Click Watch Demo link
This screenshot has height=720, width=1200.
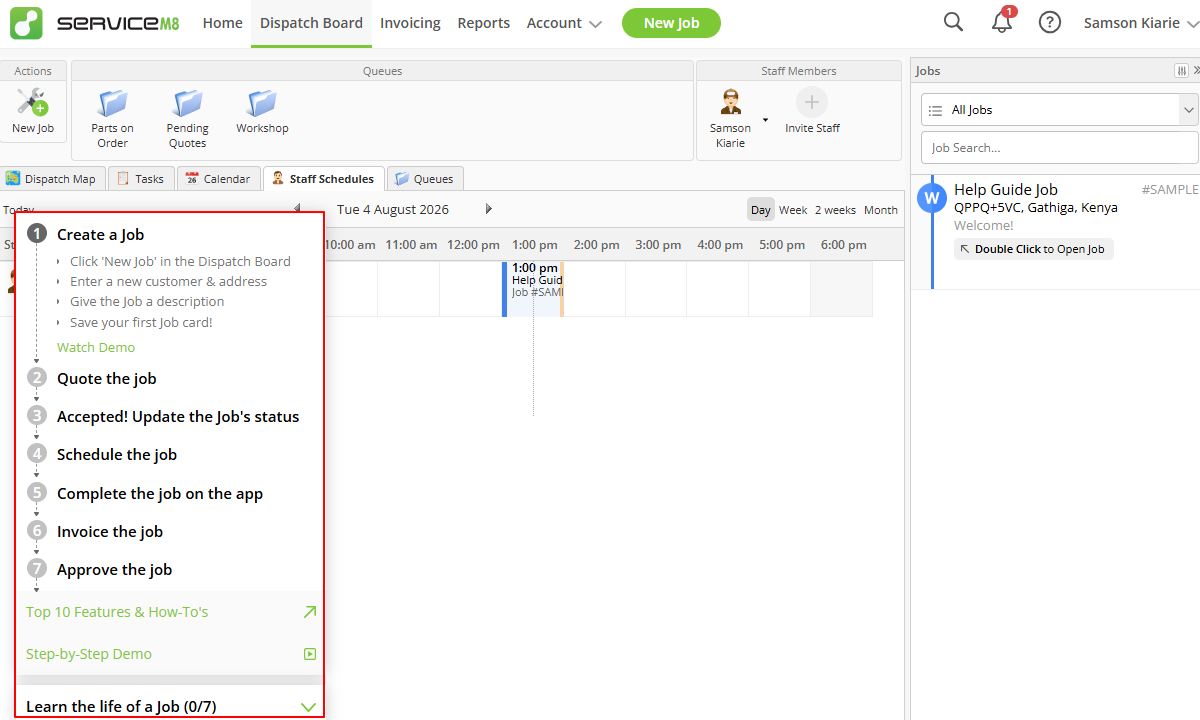pos(96,347)
